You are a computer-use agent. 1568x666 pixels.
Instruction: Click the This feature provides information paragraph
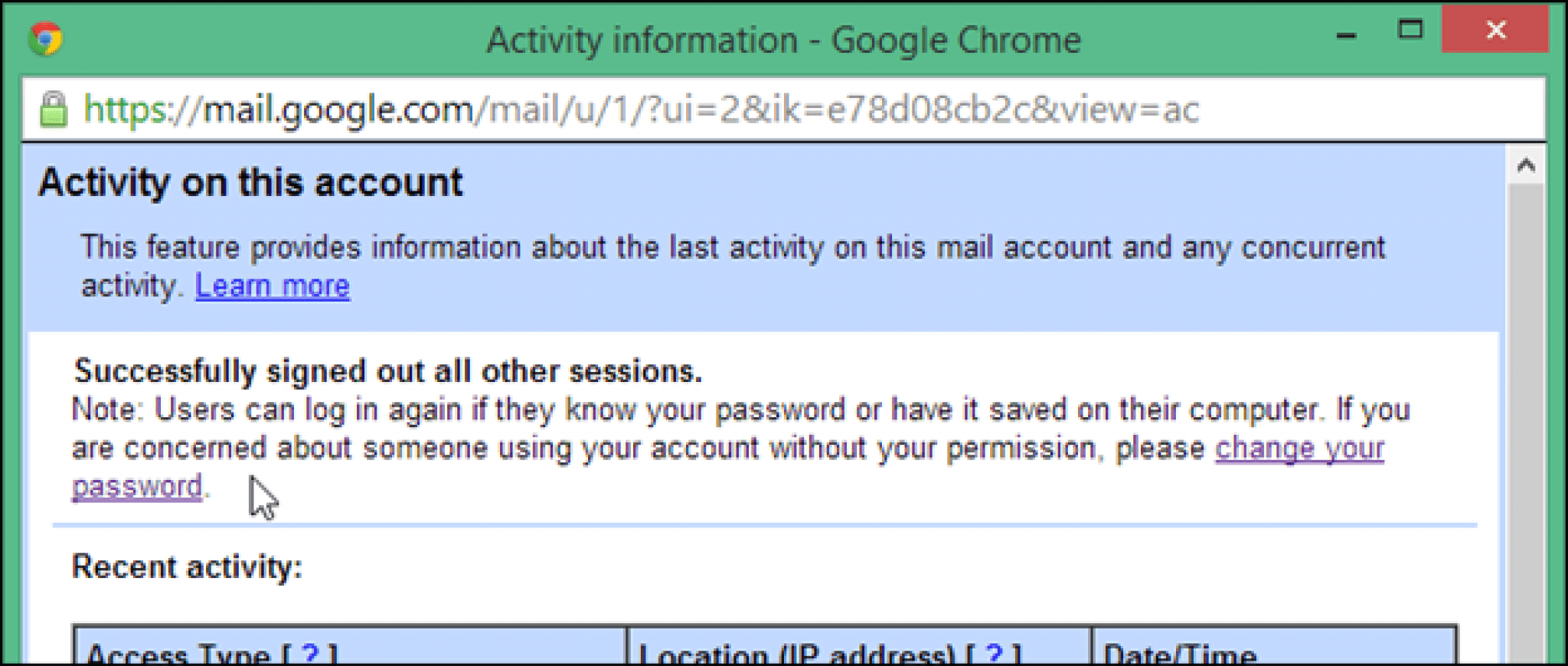(x=733, y=248)
